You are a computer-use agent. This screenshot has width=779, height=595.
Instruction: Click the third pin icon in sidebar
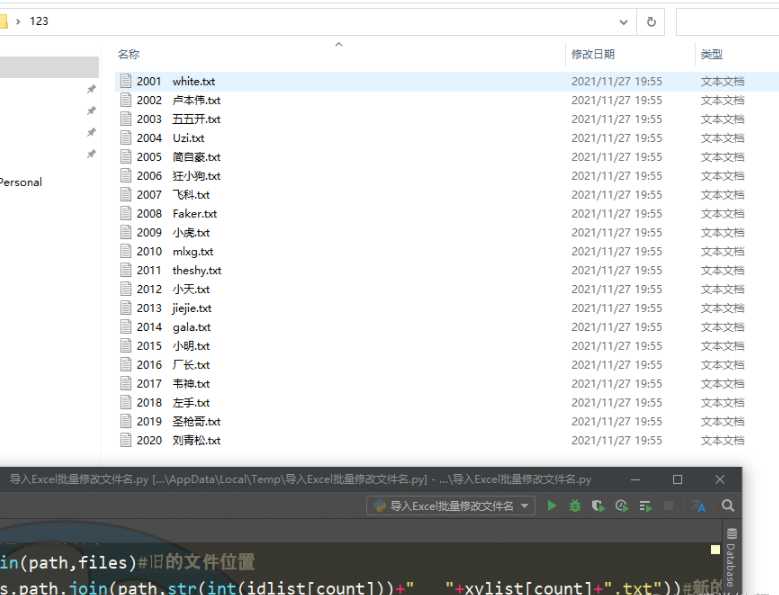[x=91, y=132]
